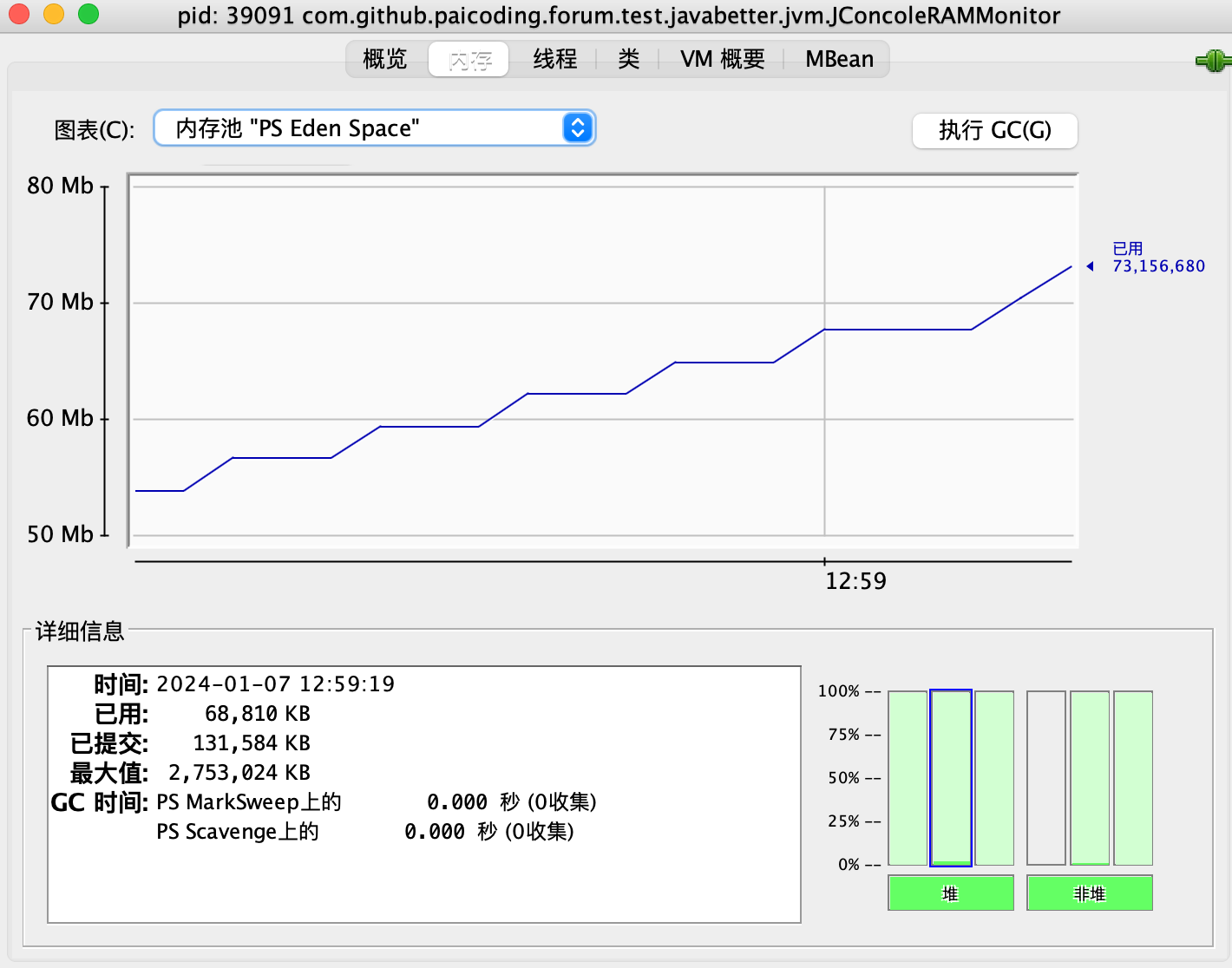Select the 内存 tab

point(469,59)
